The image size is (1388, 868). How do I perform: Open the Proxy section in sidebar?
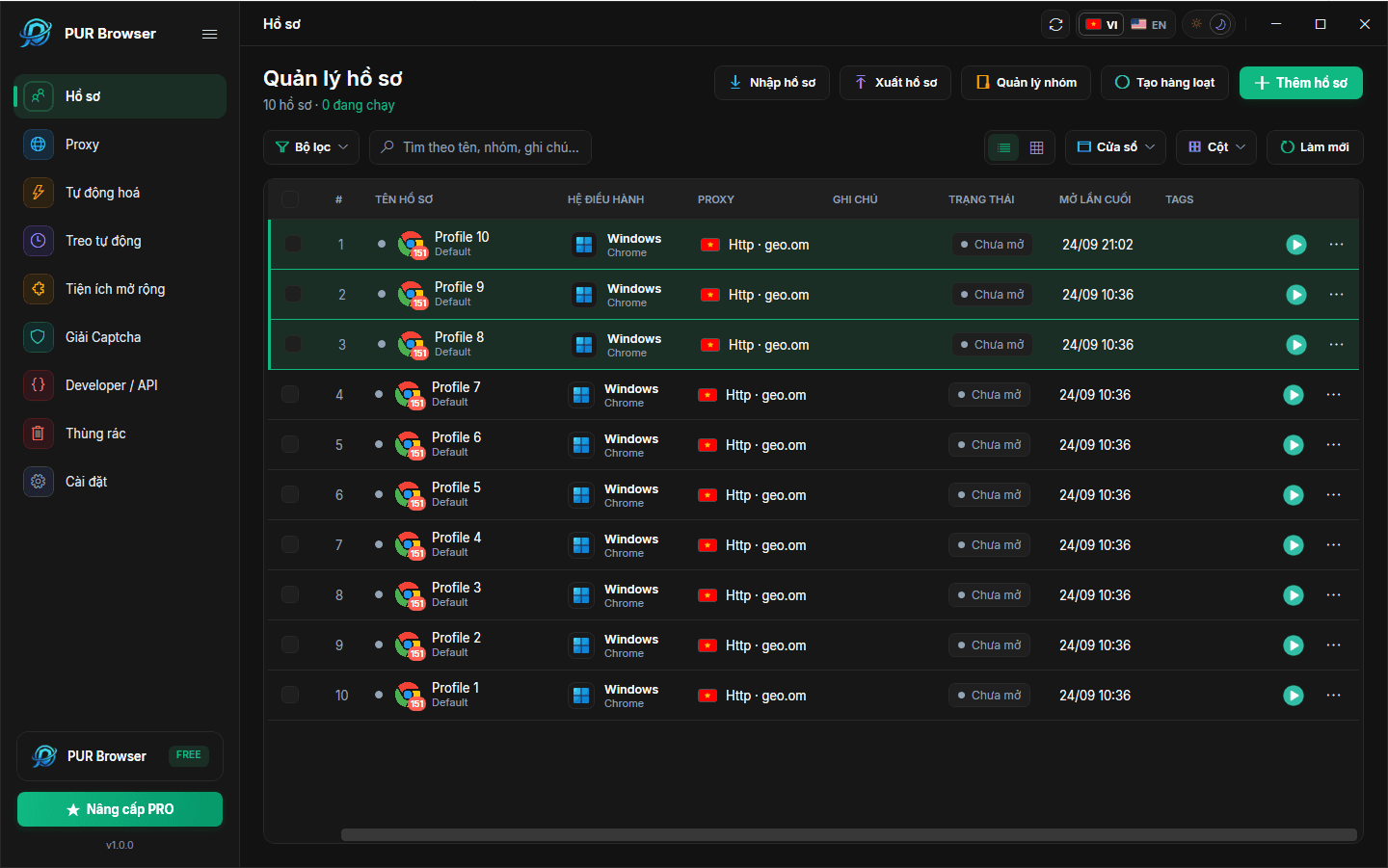[120, 145]
